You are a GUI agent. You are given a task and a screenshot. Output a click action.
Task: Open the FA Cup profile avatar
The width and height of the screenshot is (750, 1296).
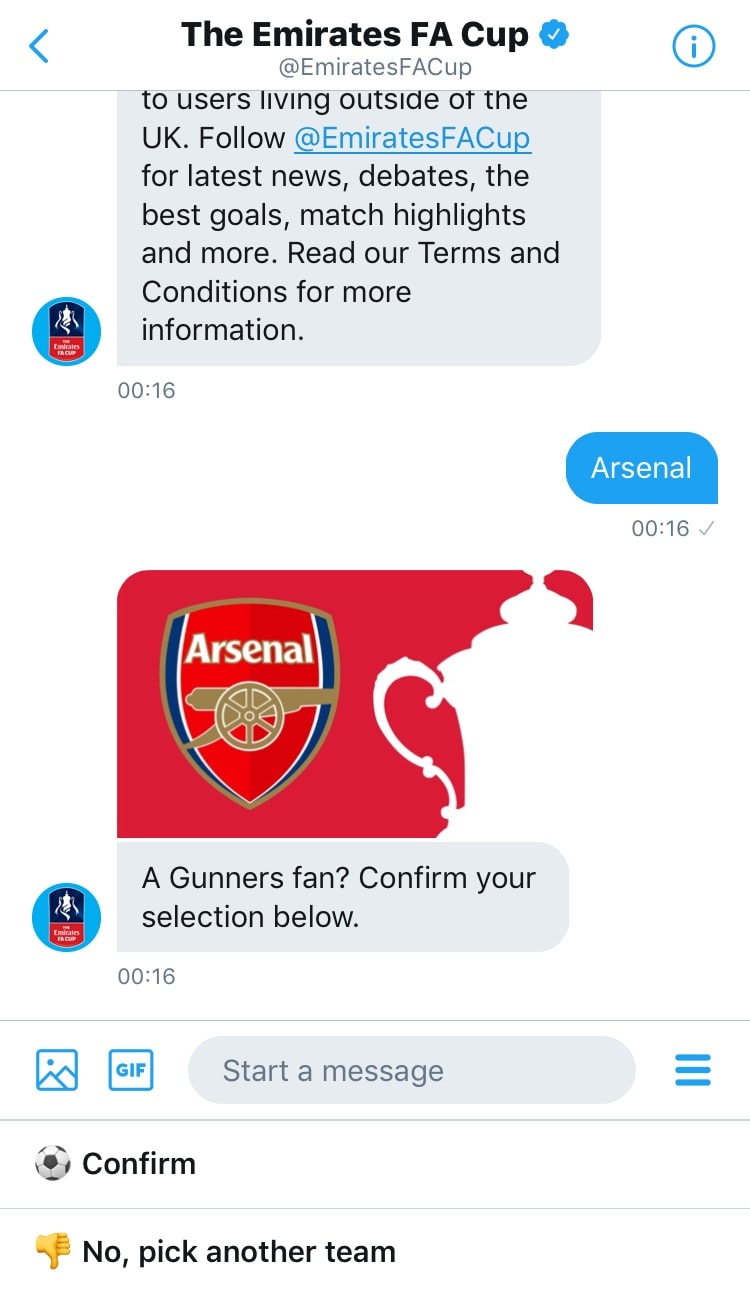tap(66, 917)
